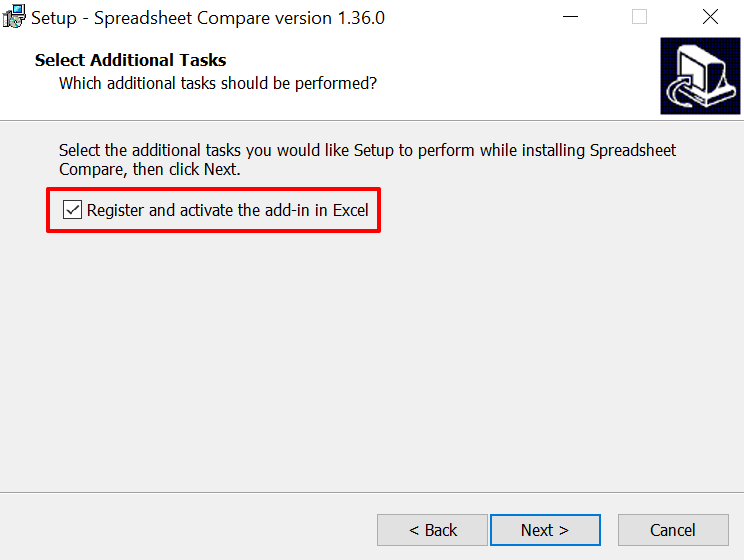The width and height of the screenshot is (744, 560).
Task: Close the Spreadsheet Compare Setup window
Action: [x=710, y=17]
